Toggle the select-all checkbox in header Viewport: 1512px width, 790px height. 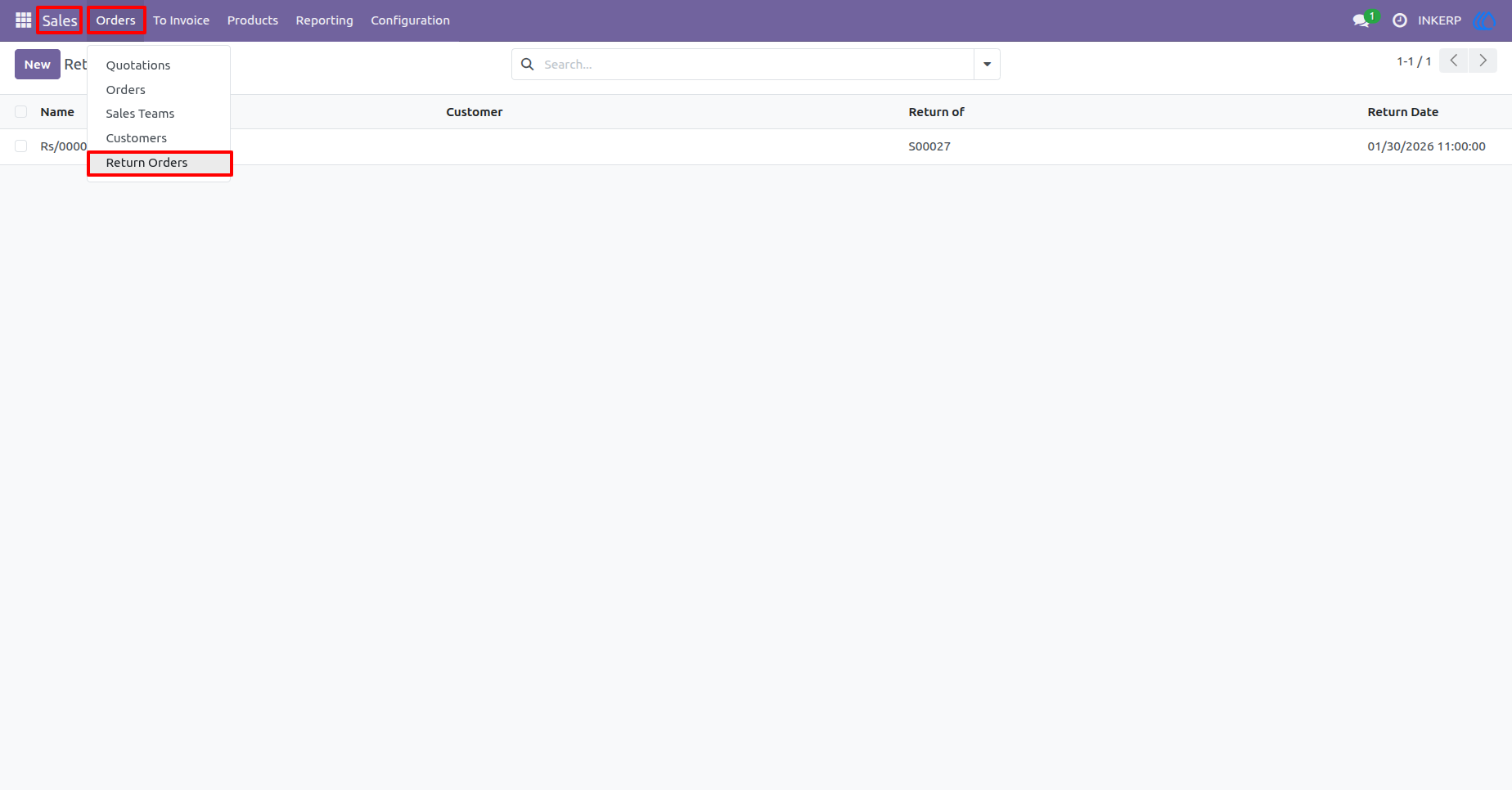pos(21,112)
